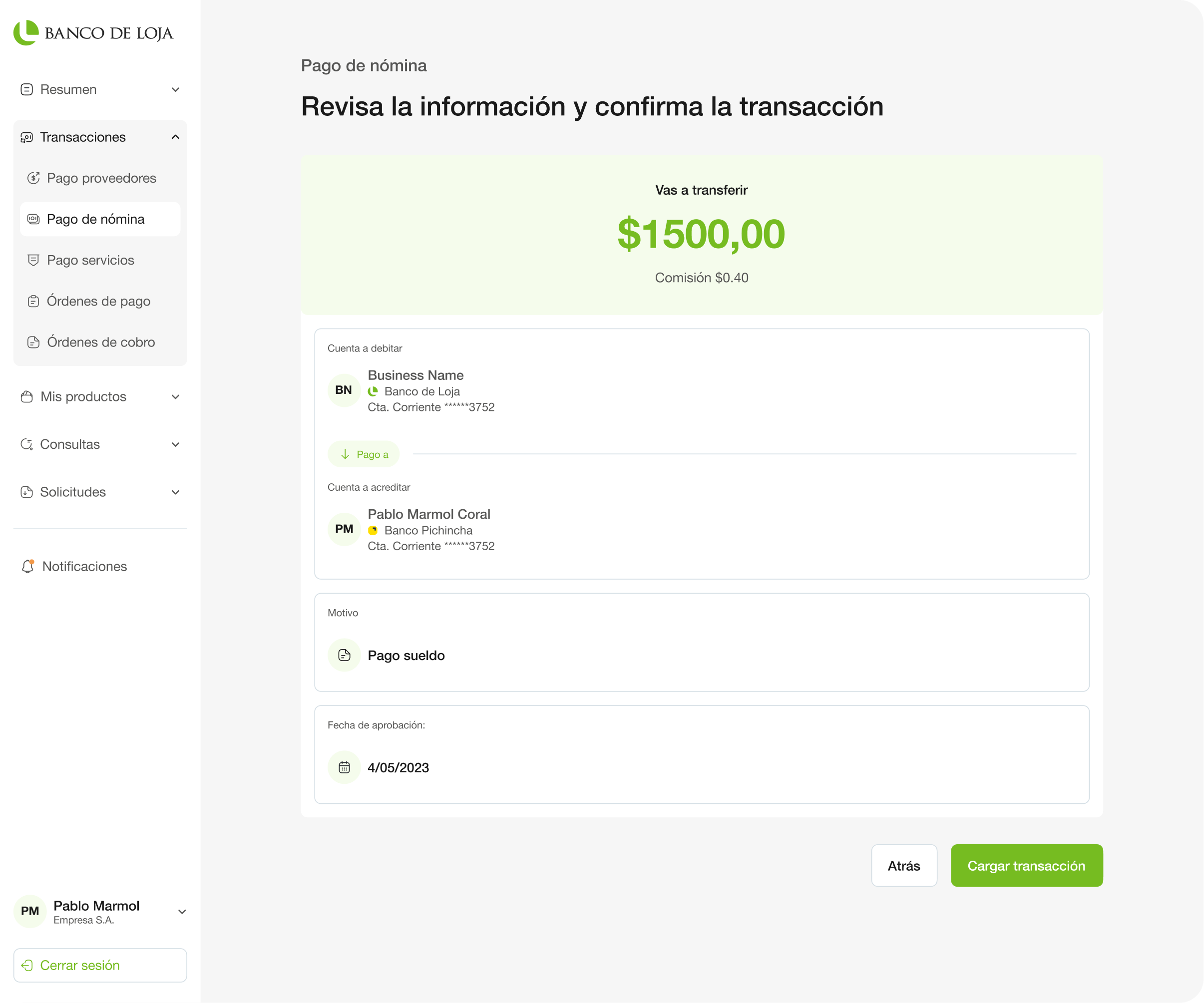1204x1003 pixels.
Task: Go back with the Atrás button
Action: pyautogui.click(x=903, y=865)
